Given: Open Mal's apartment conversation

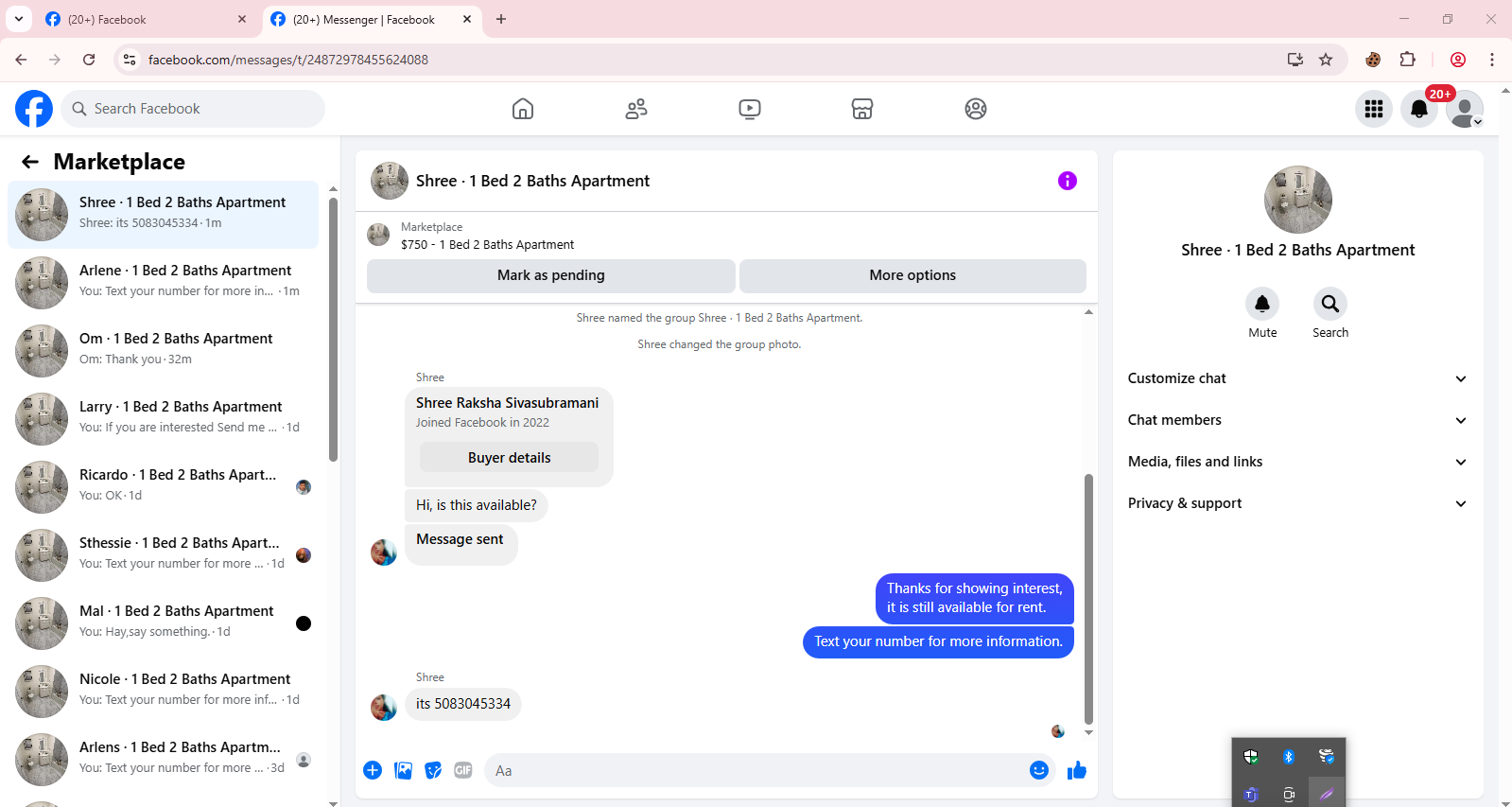Looking at the screenshot, I should 164,623.
